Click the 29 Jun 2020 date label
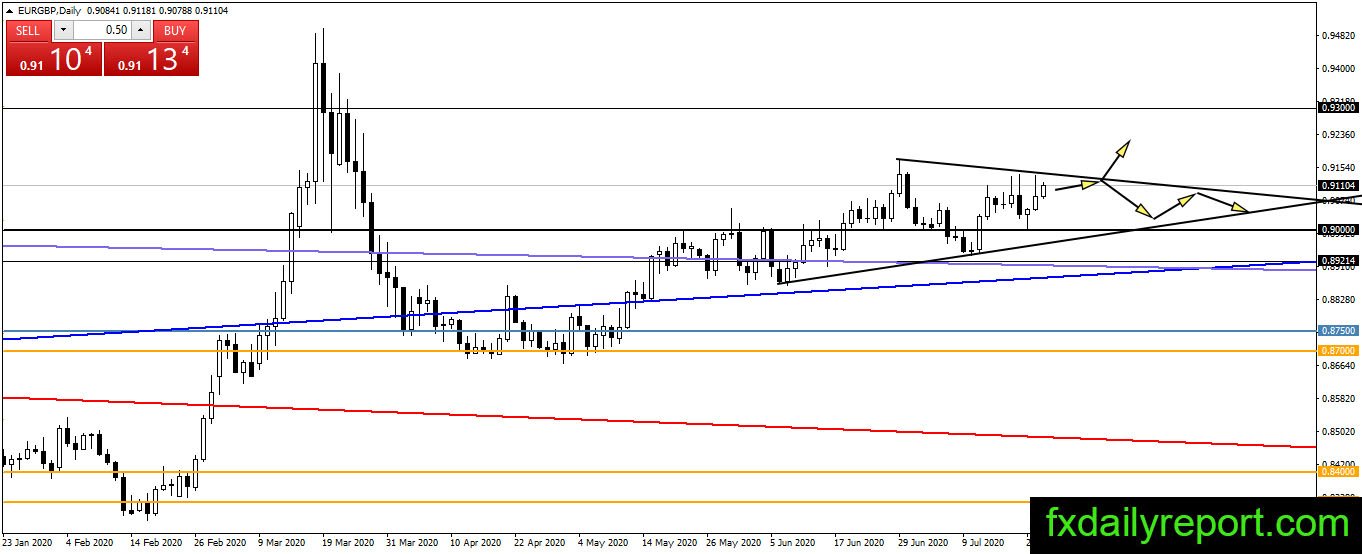Viewport: 1362px width, 554px height. click(924, 543)
